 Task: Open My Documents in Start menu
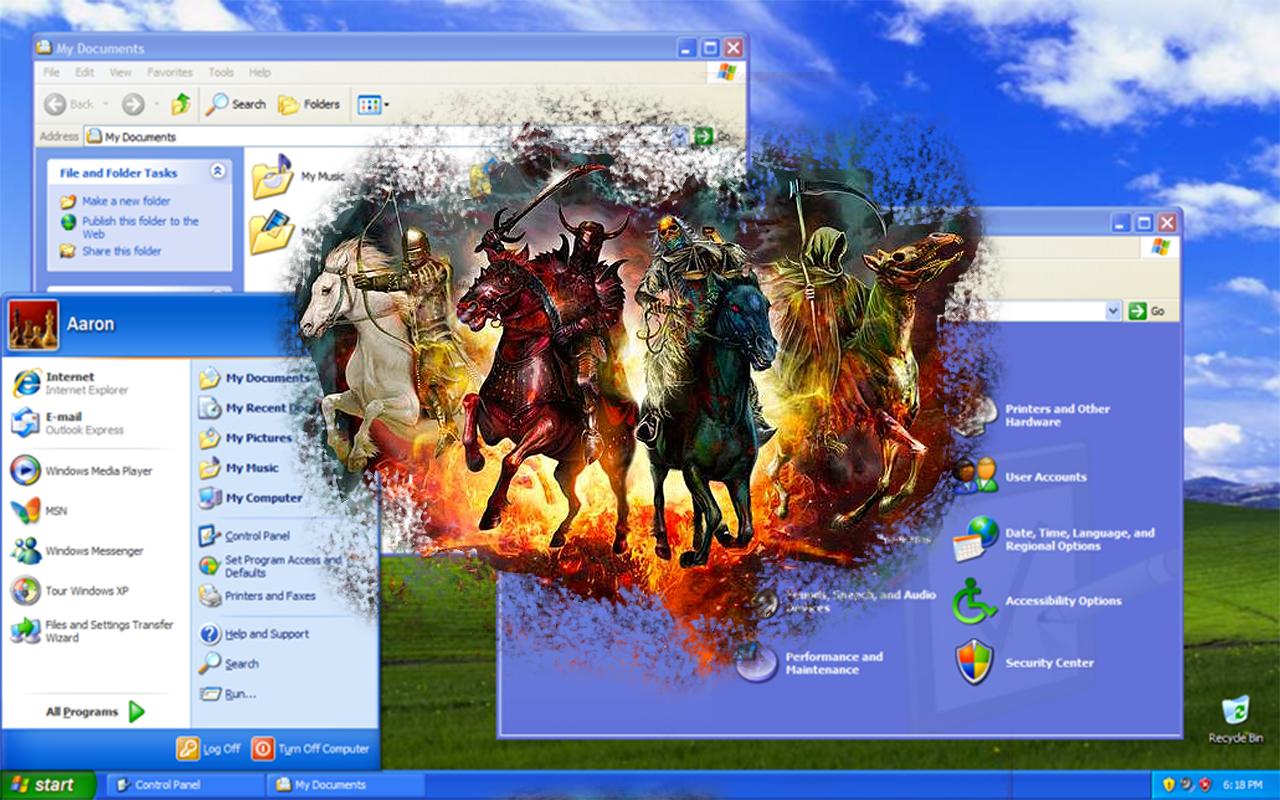click(x=255, y=378)
